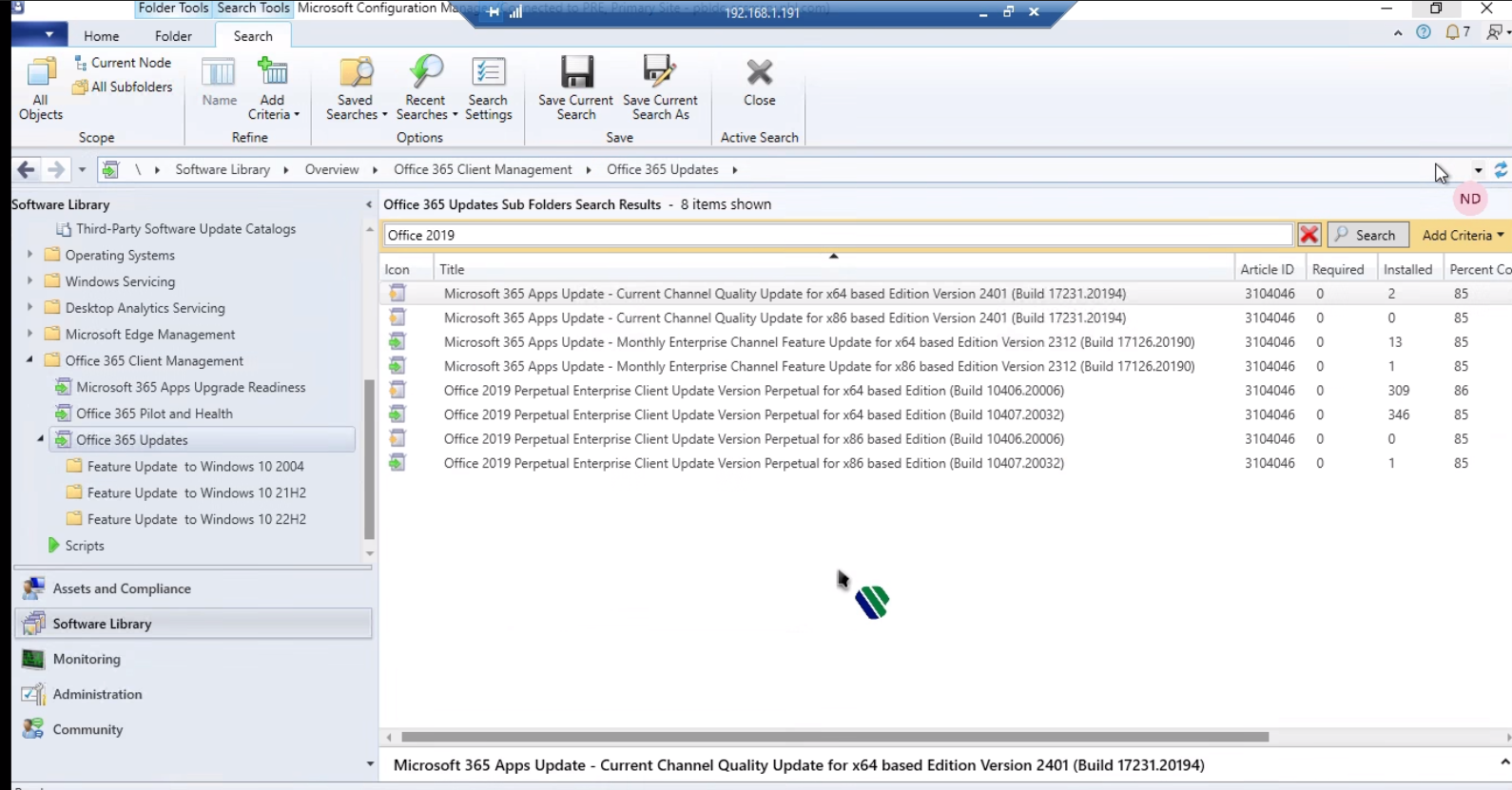This screenshot has height=790, width=1512.
Task: Switch to the Search ribbon tab
Action: (x=253, y=36)
